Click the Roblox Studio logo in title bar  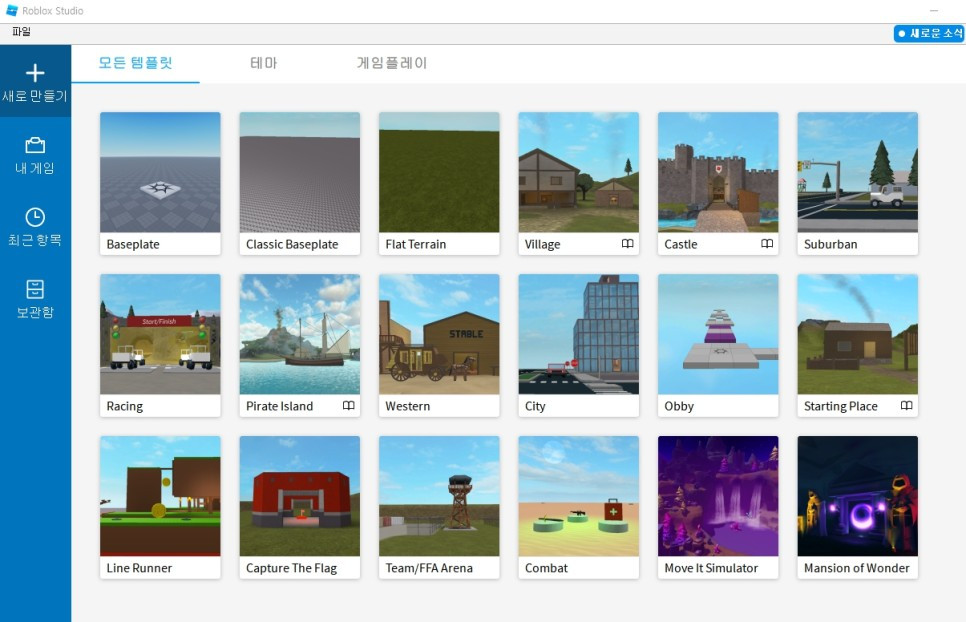(12, 10)
